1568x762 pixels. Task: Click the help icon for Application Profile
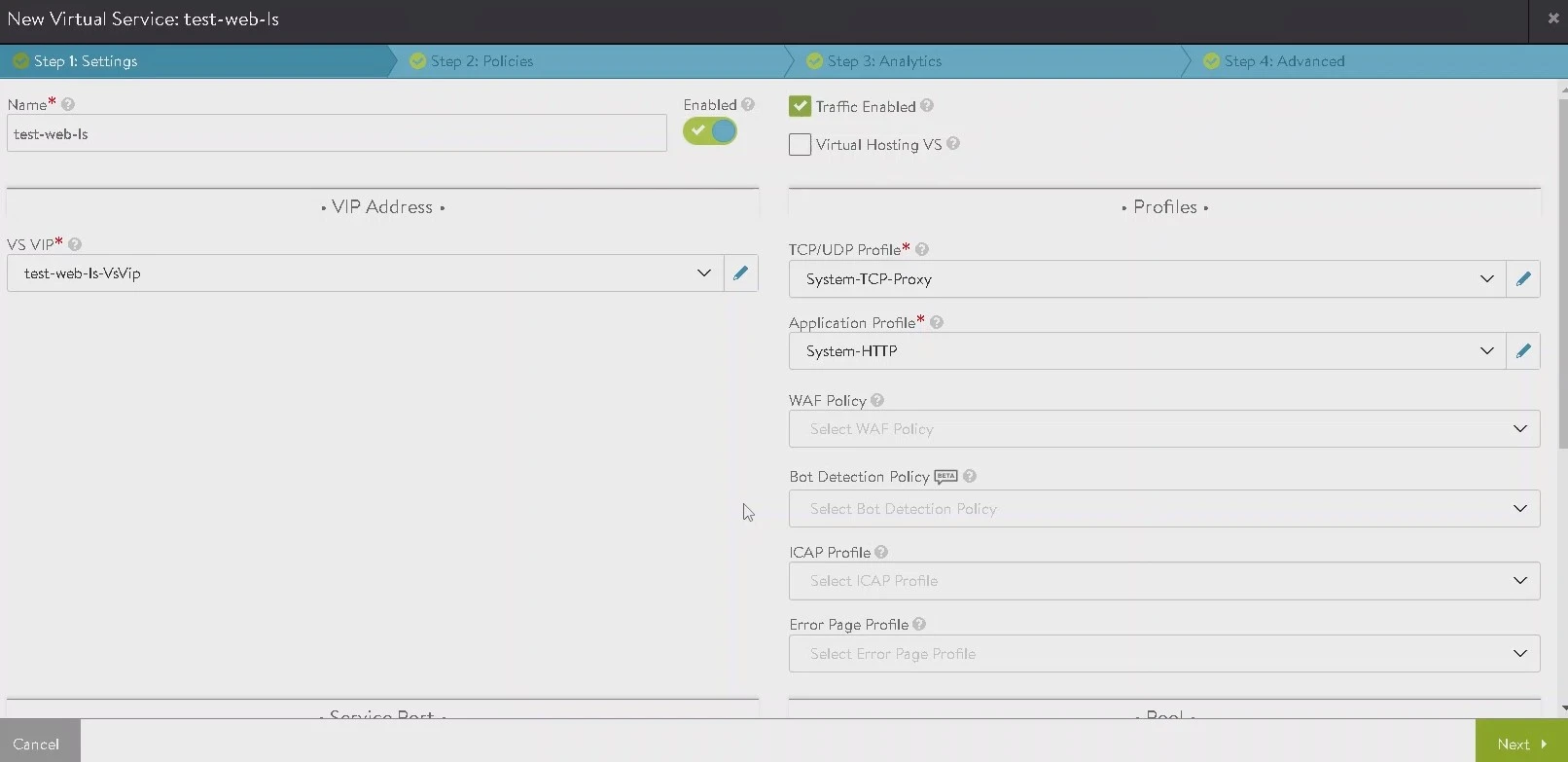click(937, 322)
